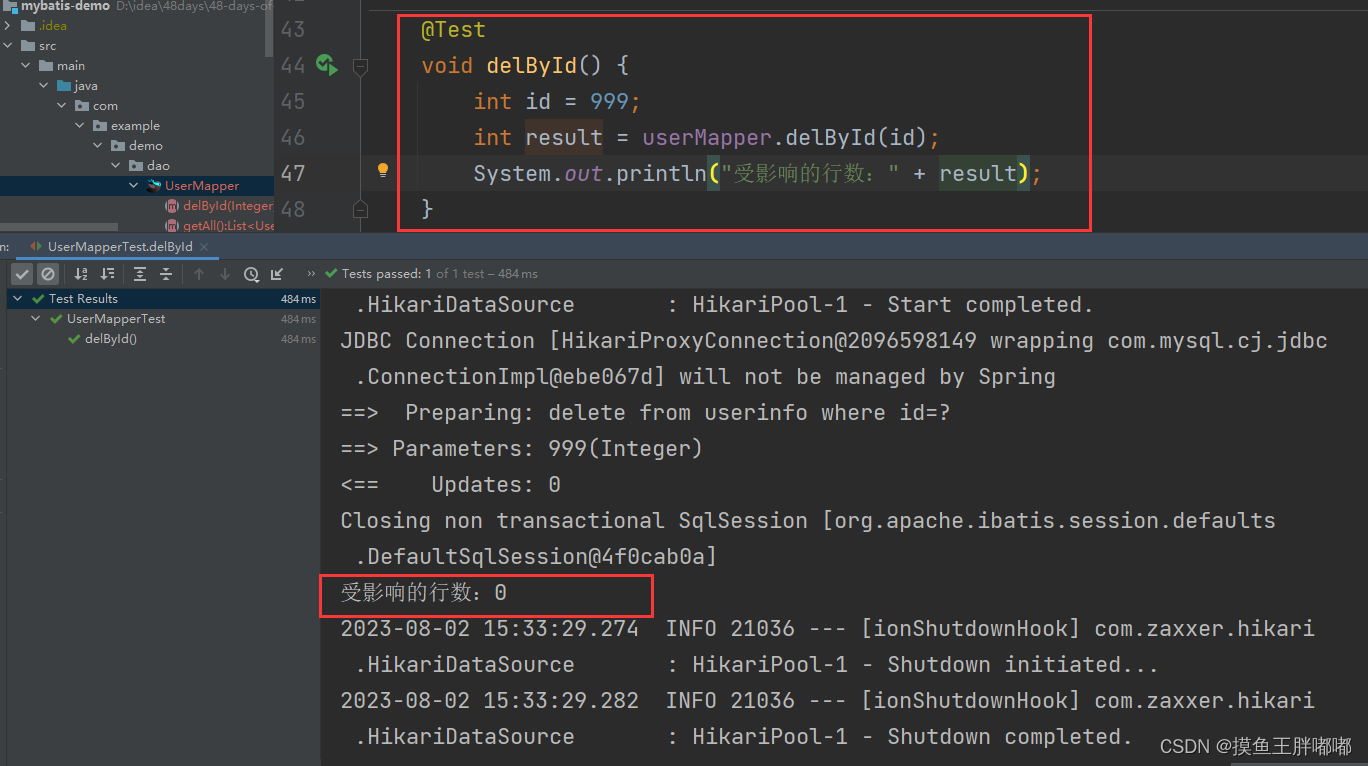Collapse UserMapperTest node arrow
The image size is (1368, 766).
[x=36, y=319]
